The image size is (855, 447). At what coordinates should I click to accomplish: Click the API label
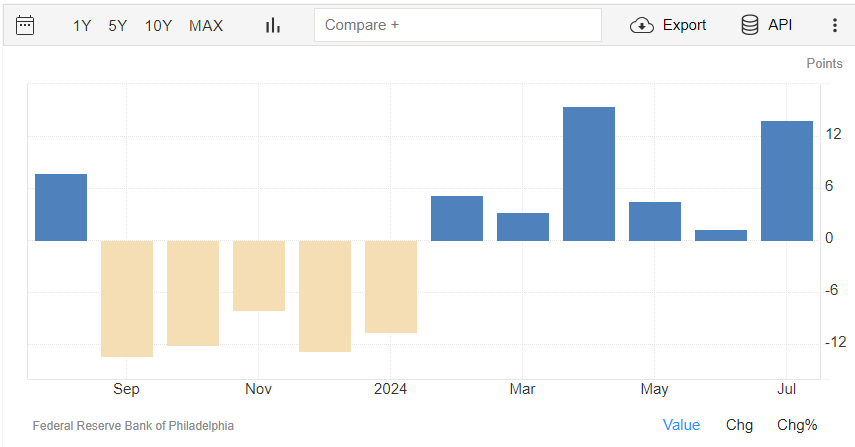click(780, 25)
